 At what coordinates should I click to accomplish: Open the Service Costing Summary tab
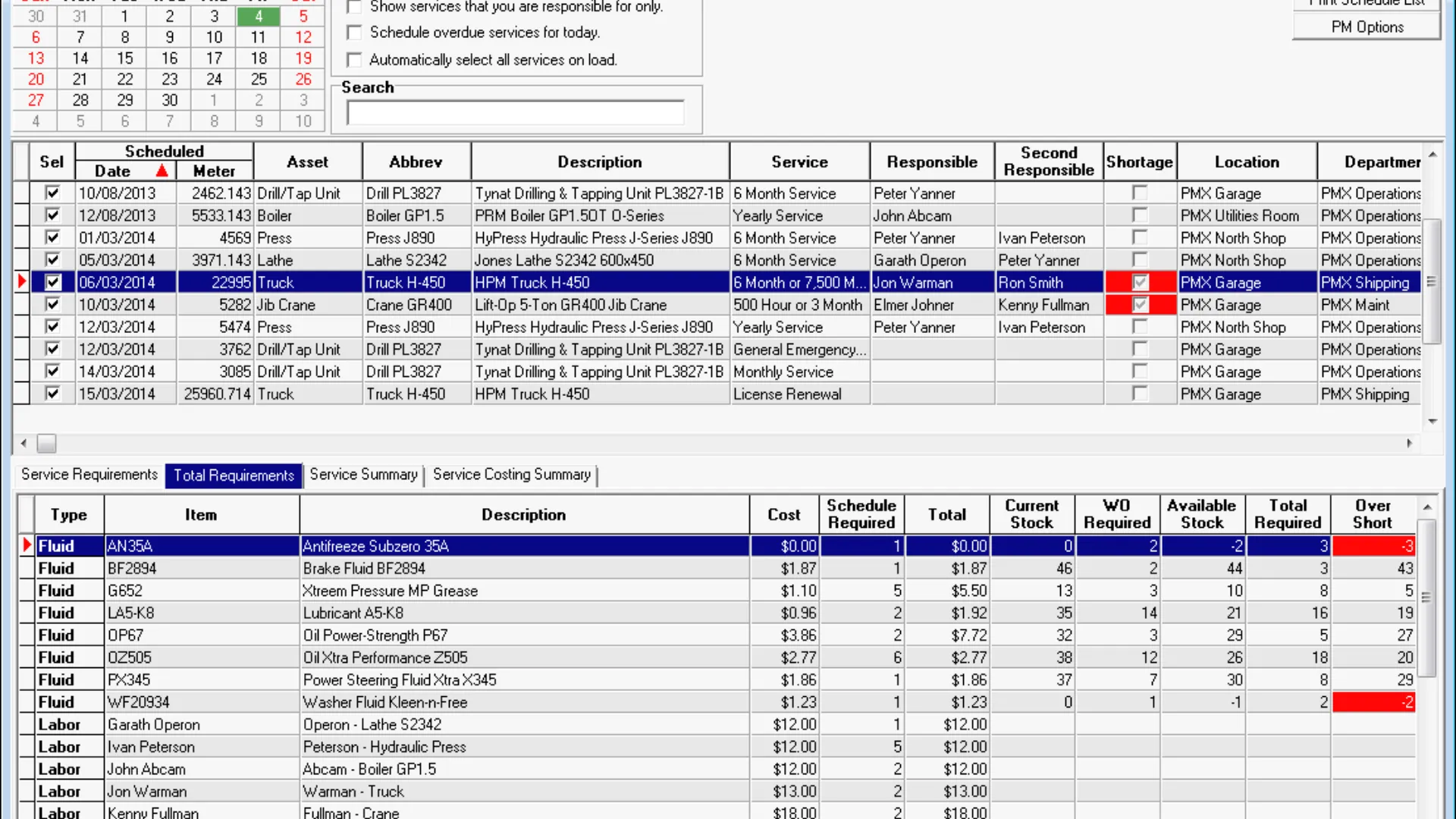[x=512, y=475]
